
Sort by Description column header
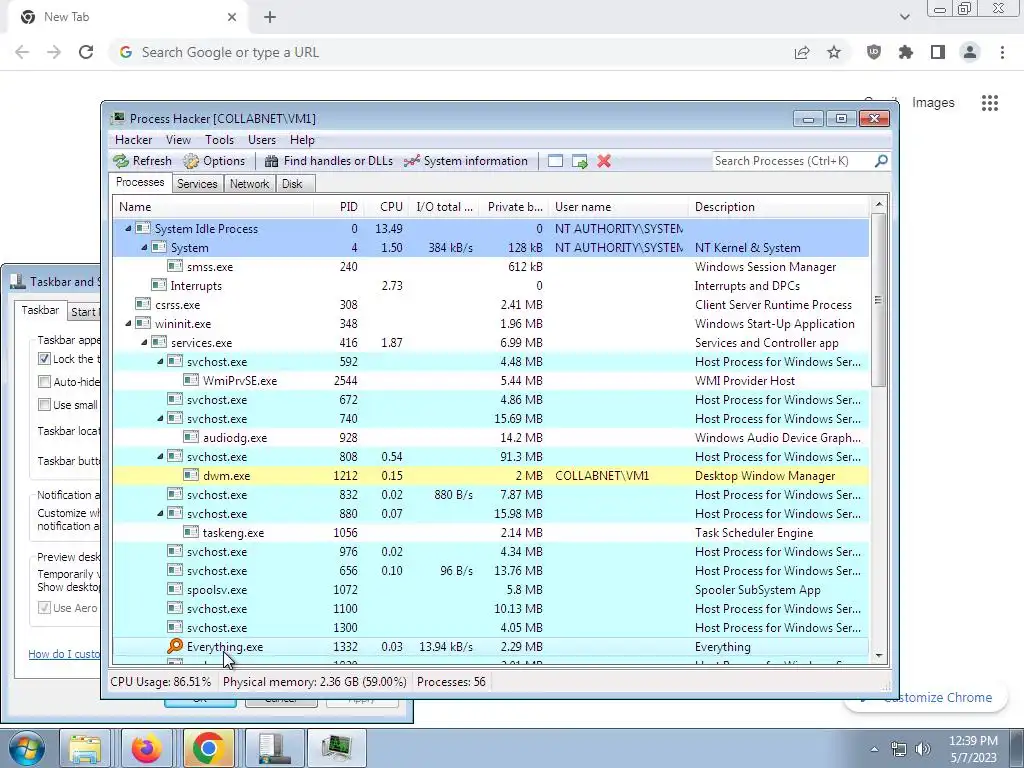click(778, 206)
